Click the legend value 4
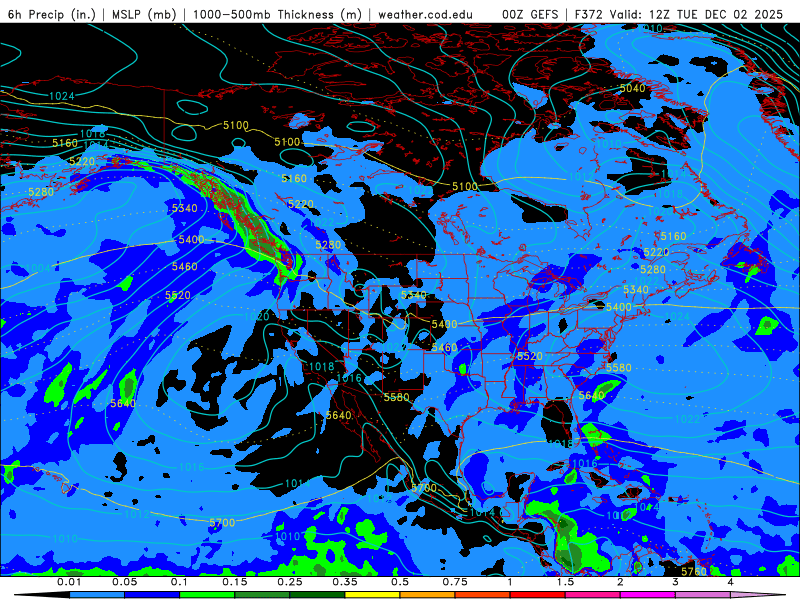 (x=731, y=582)
